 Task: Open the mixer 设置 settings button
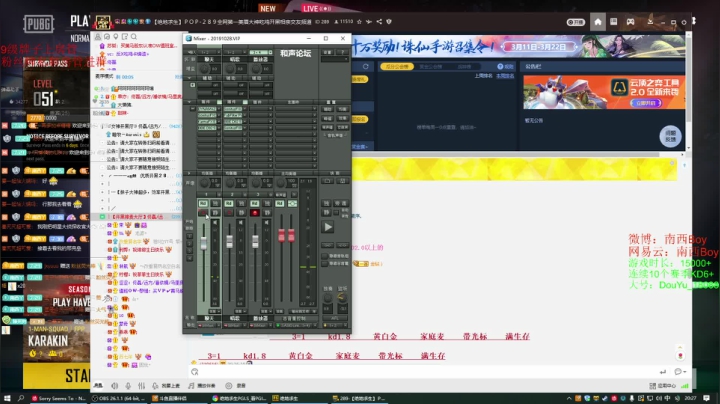point(327,52)
